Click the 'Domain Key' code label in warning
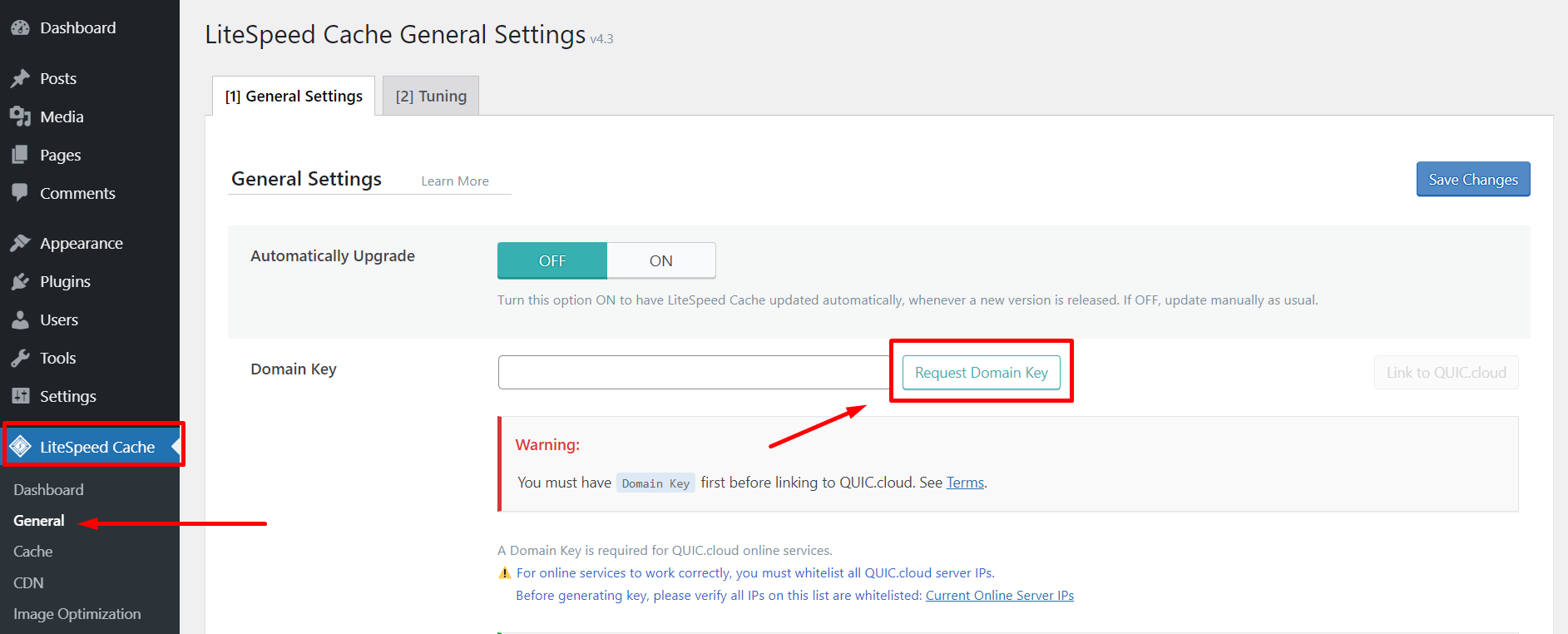 click(655, 483)
